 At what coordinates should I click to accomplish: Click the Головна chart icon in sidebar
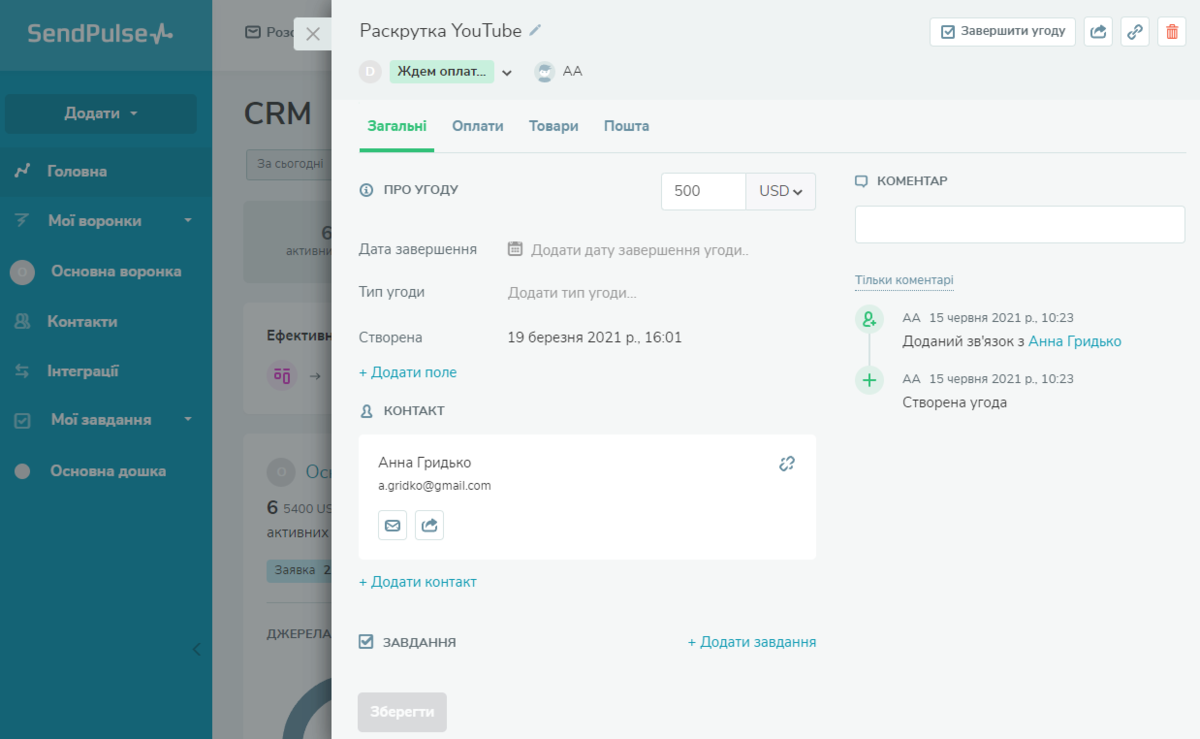pos(22,171)
